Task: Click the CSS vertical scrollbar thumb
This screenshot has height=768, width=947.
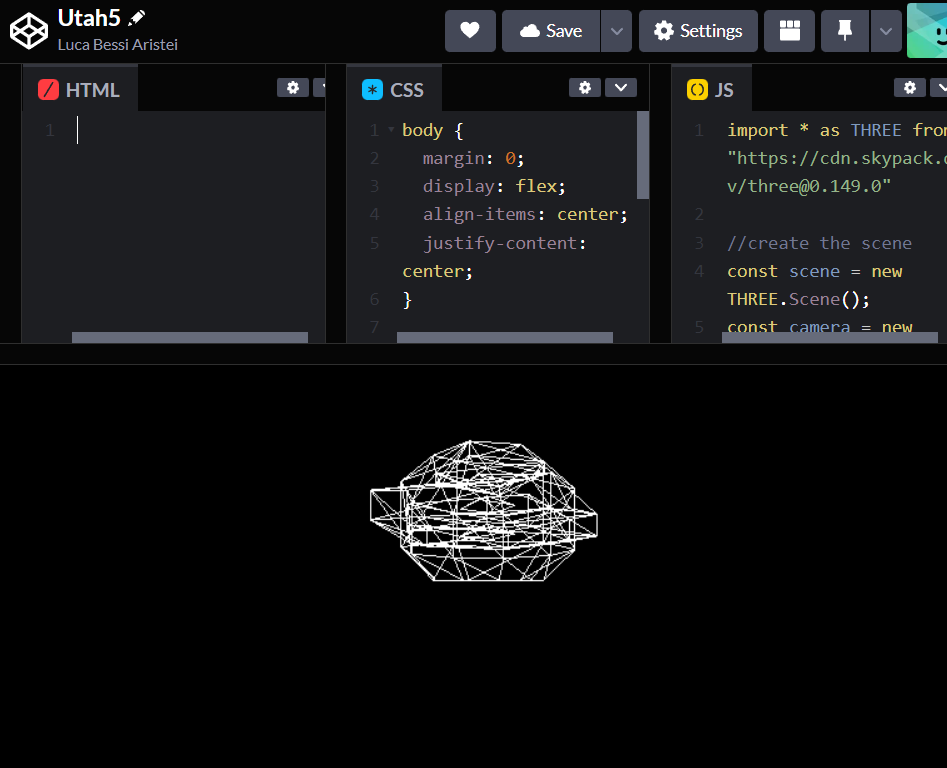Action: pyautogui.click(x=643, y=155)
